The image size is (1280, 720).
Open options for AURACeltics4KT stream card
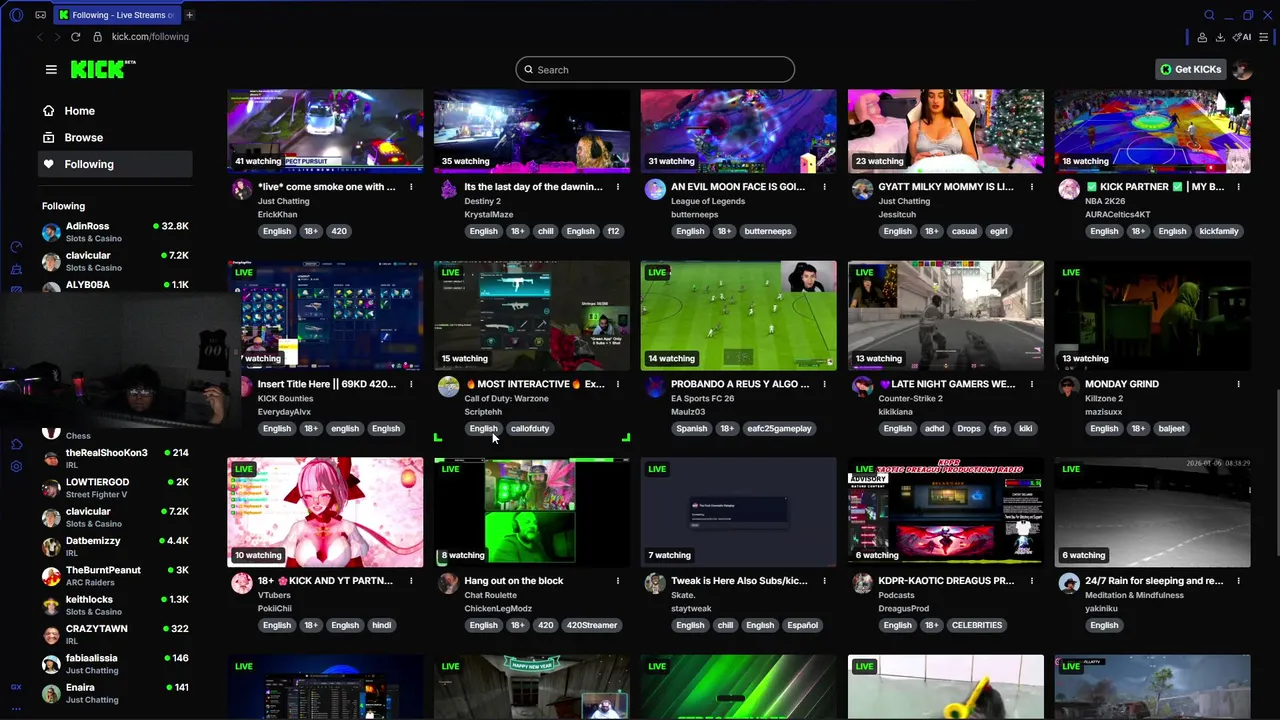(1238, 187)
